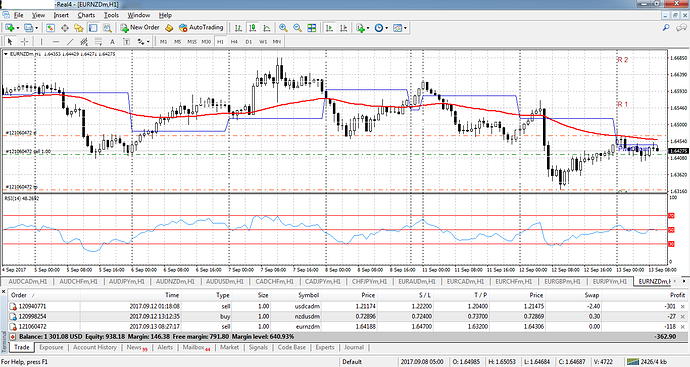Switch timeframe to M15
The width and height of the screenshot is (690, 367).
(192, 42)
